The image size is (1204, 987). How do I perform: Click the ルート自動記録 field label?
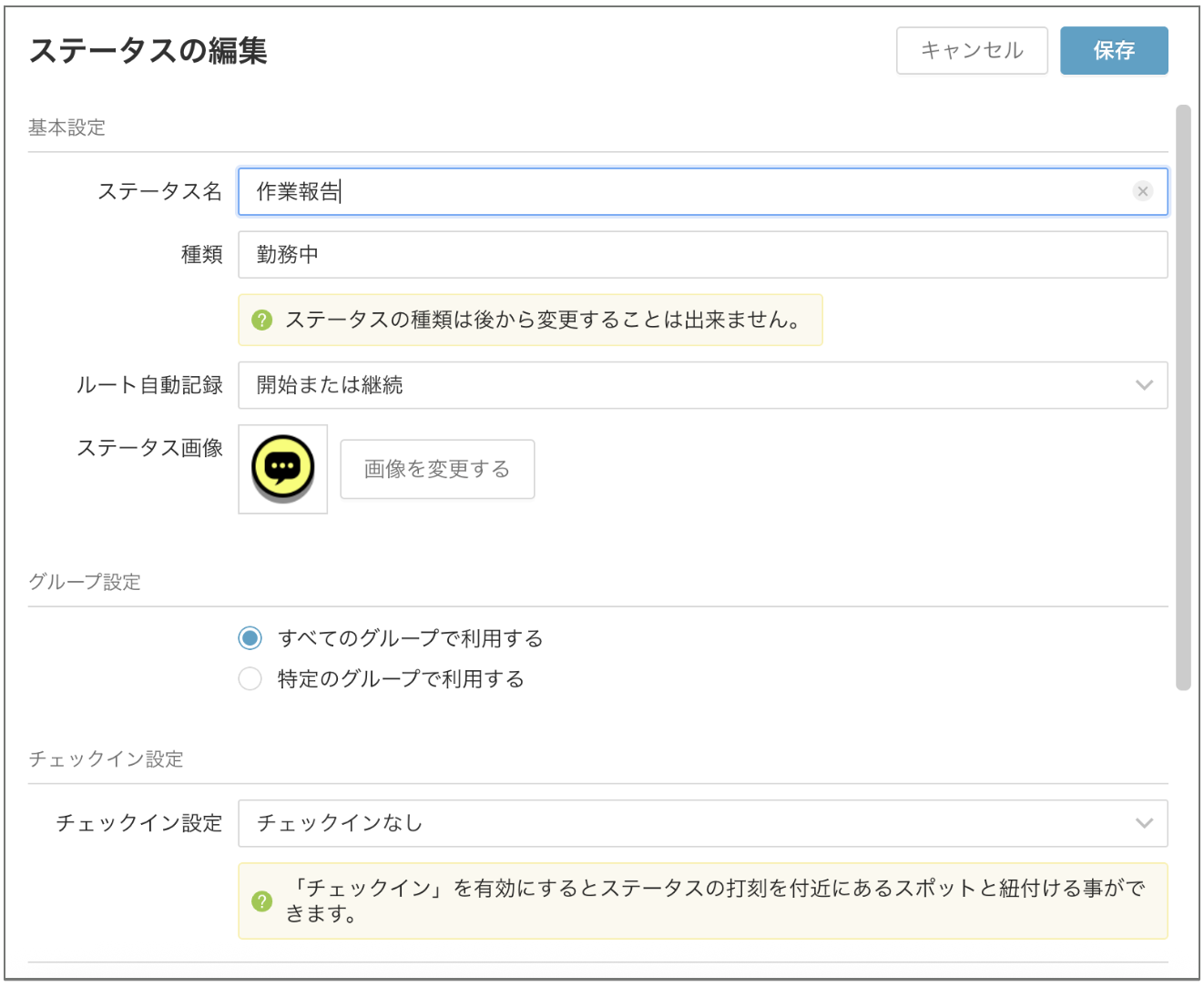pyautogui.click(x=149, y=385)
